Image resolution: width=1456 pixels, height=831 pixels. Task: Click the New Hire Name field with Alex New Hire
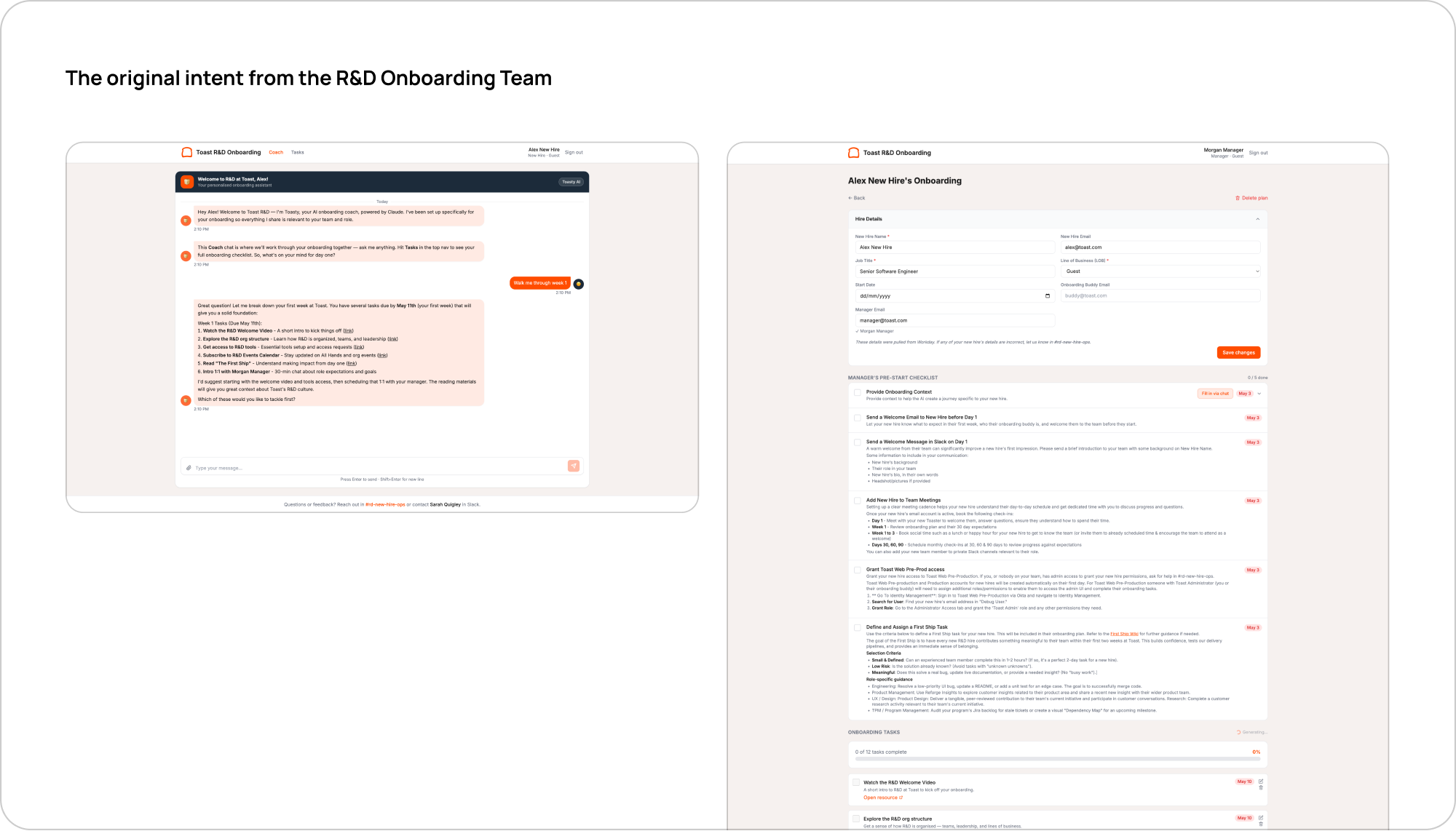pos(955,247)
